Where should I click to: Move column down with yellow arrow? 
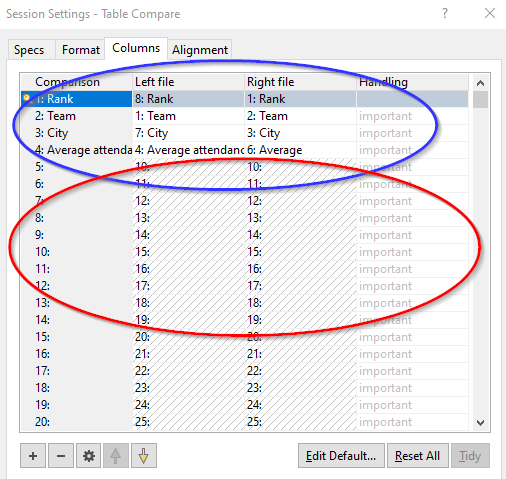coord(144,455)
